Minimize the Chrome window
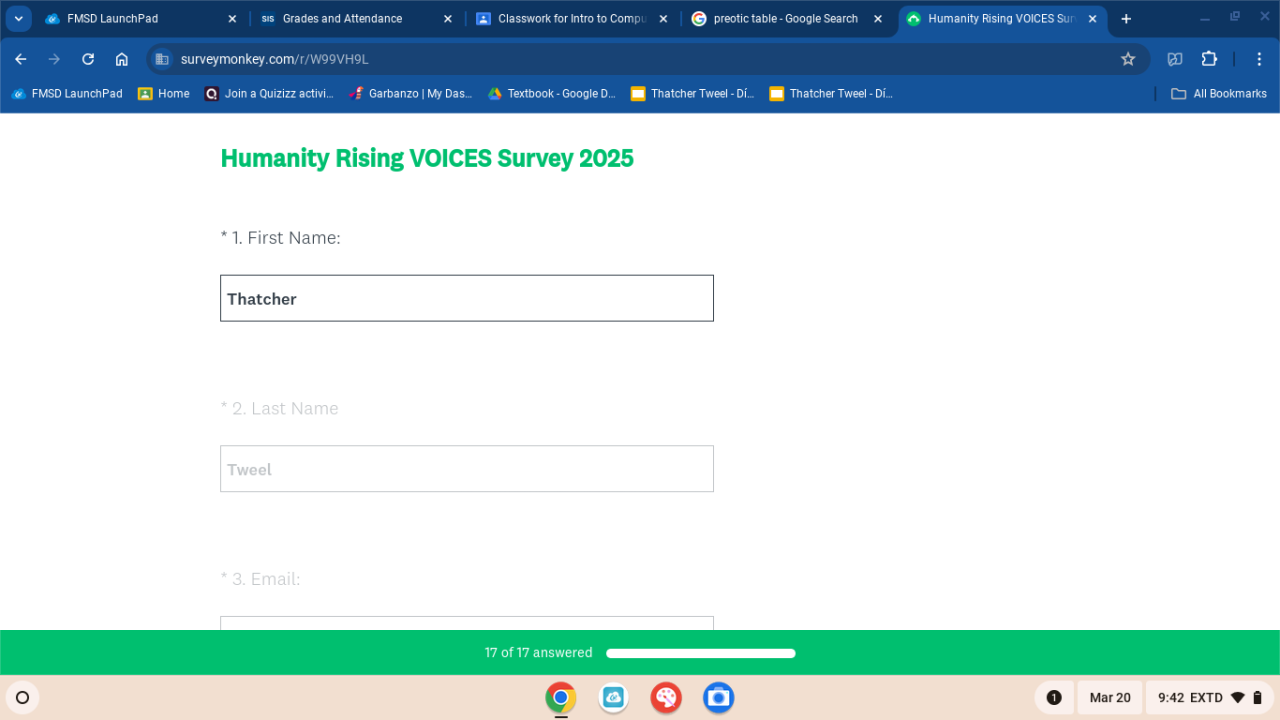 point(1205,18)
